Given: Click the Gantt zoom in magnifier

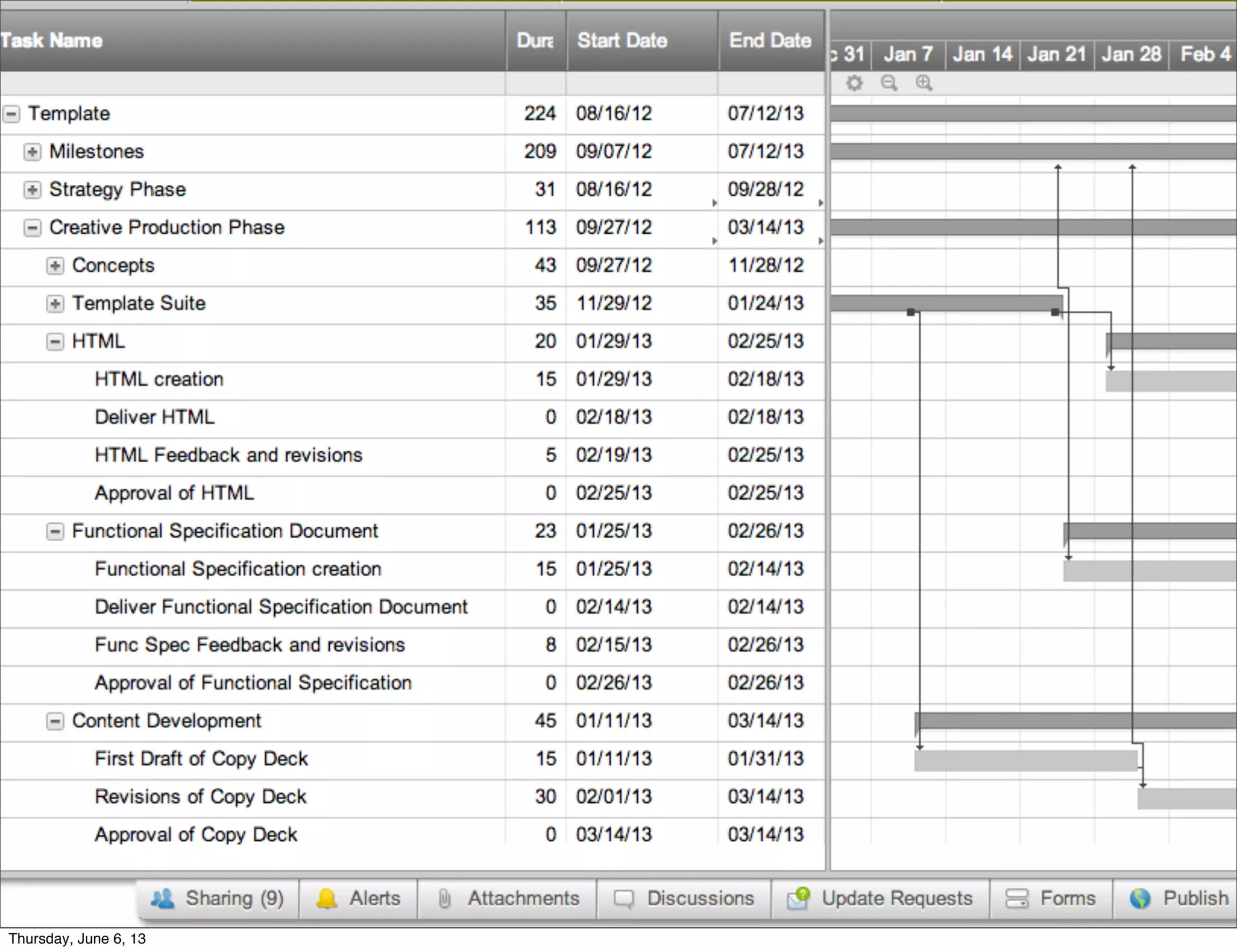Looking at the screenshot, I should [x=924, y=83].
